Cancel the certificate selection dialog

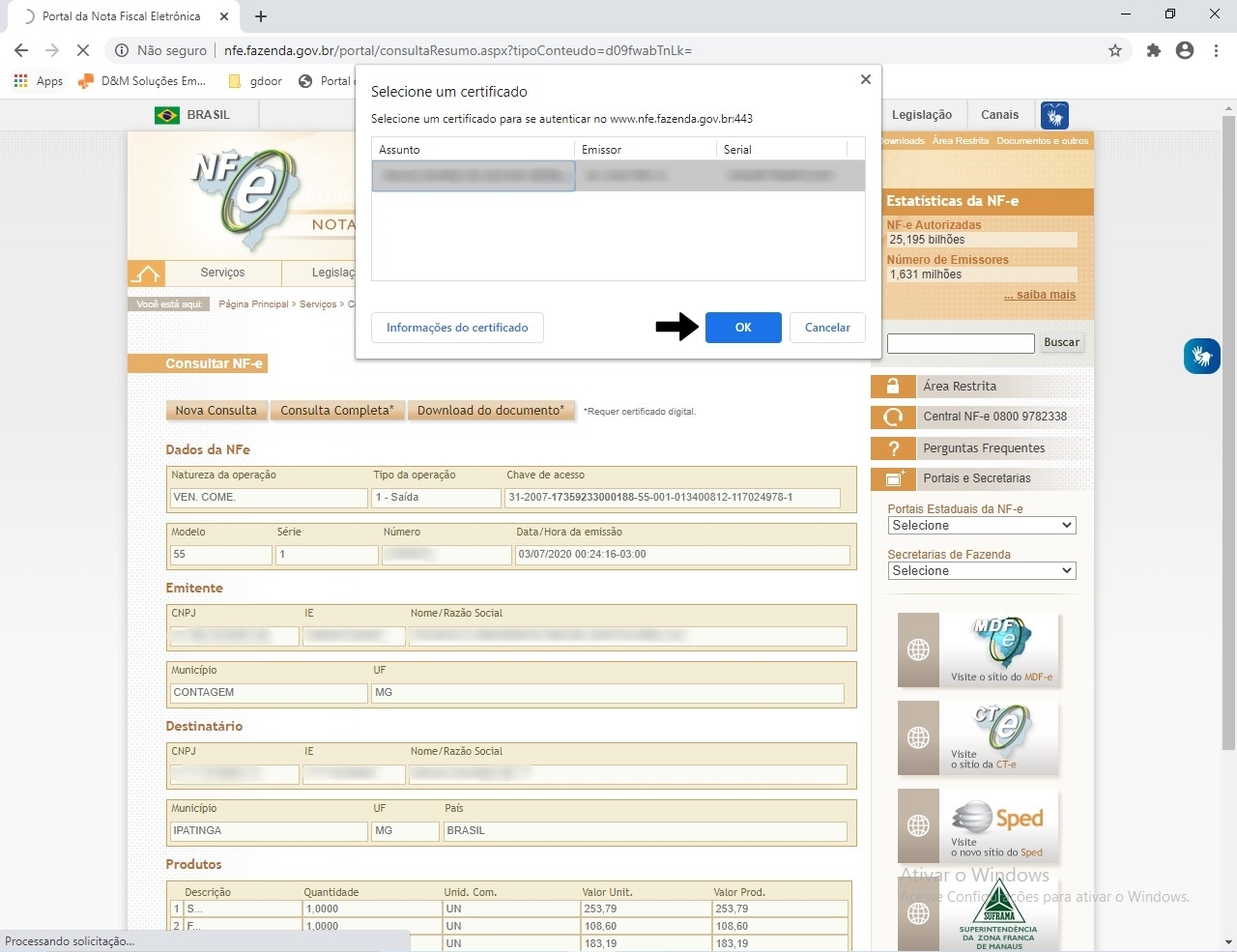(x=827, y=328)
